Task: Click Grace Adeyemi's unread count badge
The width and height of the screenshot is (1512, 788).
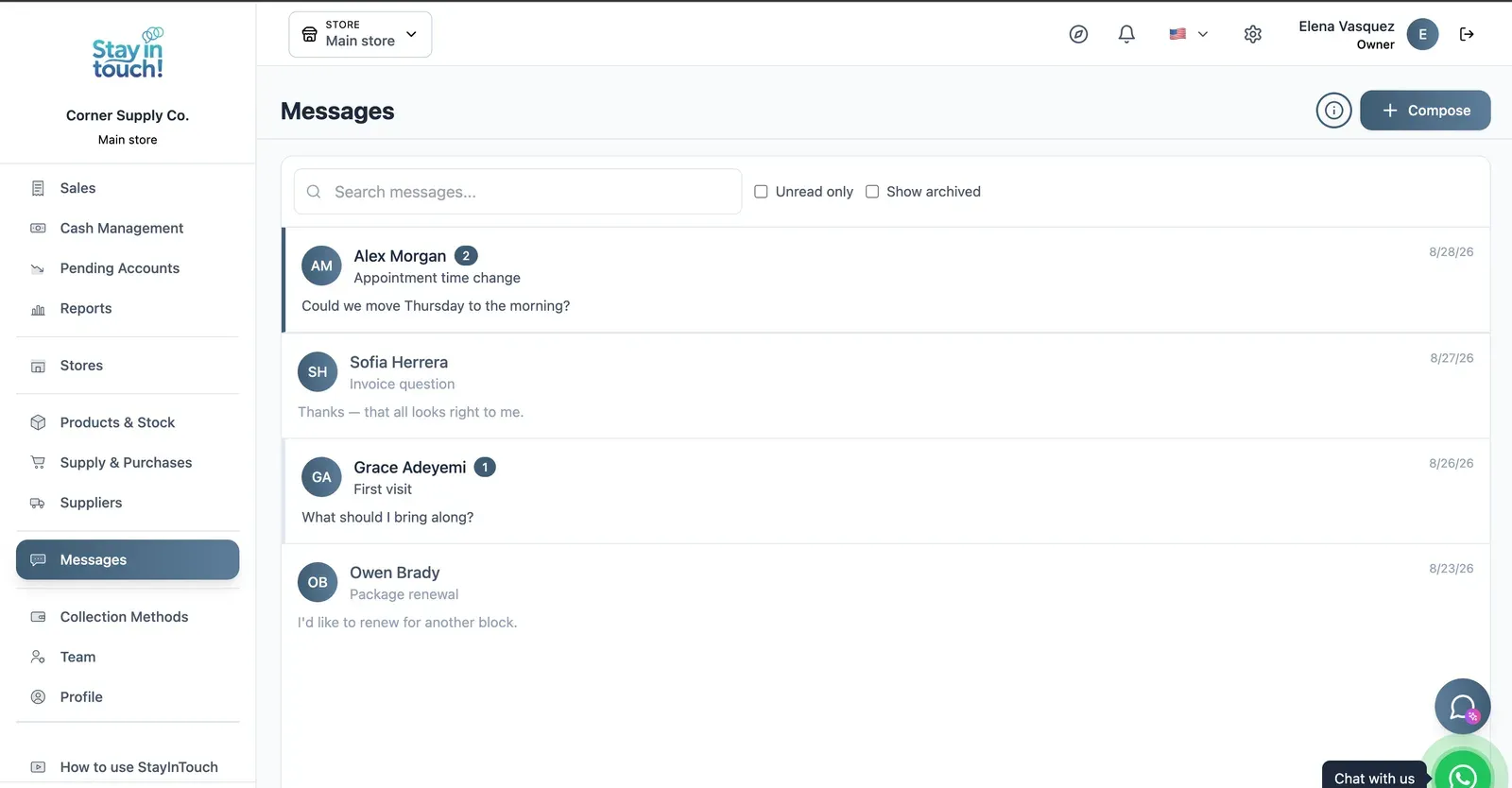Action: click(x=485, y=467)
